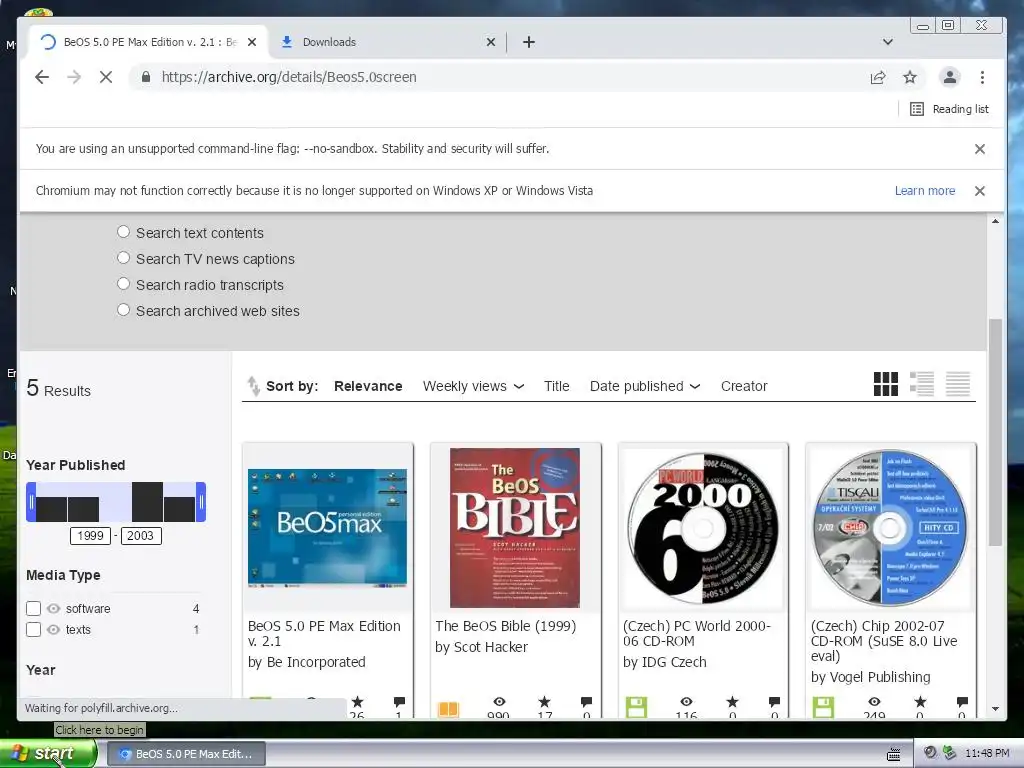
Task: Dismiss the no-sandbox warning bar
Action: coord(980,149)
